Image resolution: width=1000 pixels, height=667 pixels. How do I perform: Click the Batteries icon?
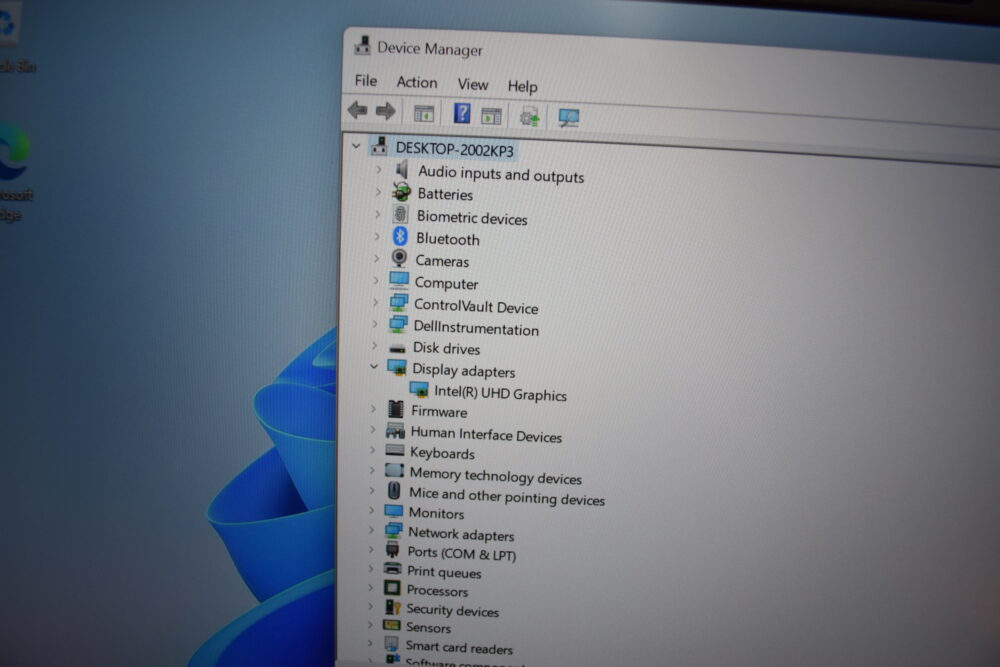coord(401,191)
